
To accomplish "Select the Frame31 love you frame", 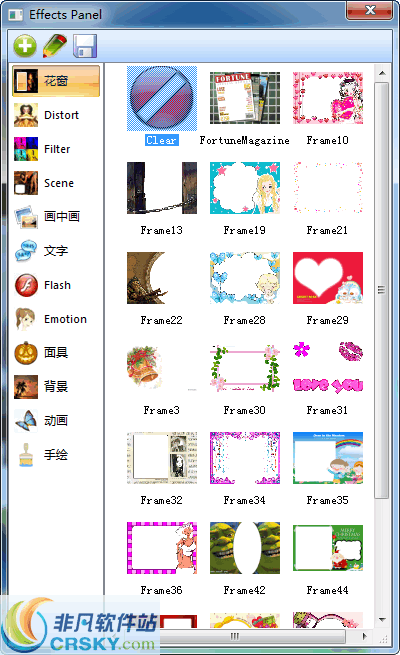I will pyautogui.click(x=328, y=368).
